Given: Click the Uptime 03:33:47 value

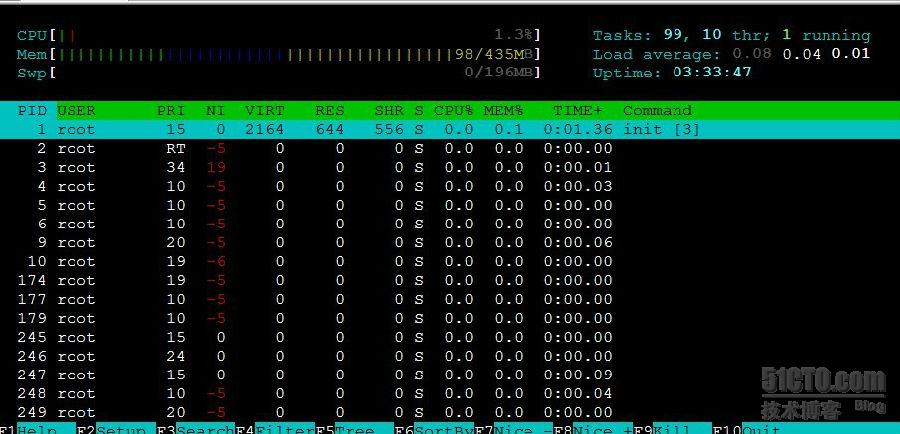Looking at the screenshot, I should (x=711, y=73).
